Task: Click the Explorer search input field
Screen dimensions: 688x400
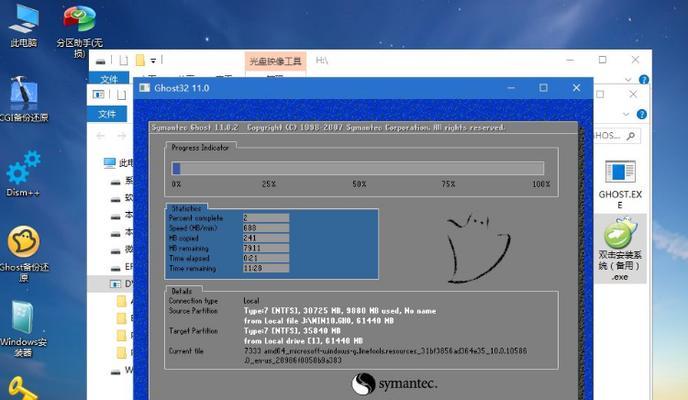Action: point(617,136)
